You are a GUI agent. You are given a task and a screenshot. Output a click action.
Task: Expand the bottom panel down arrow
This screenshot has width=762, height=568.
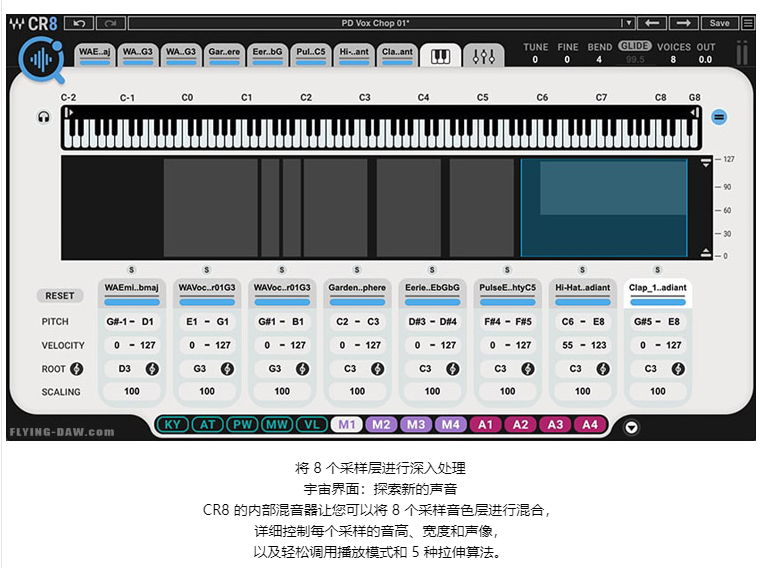(x=631, y=427)
